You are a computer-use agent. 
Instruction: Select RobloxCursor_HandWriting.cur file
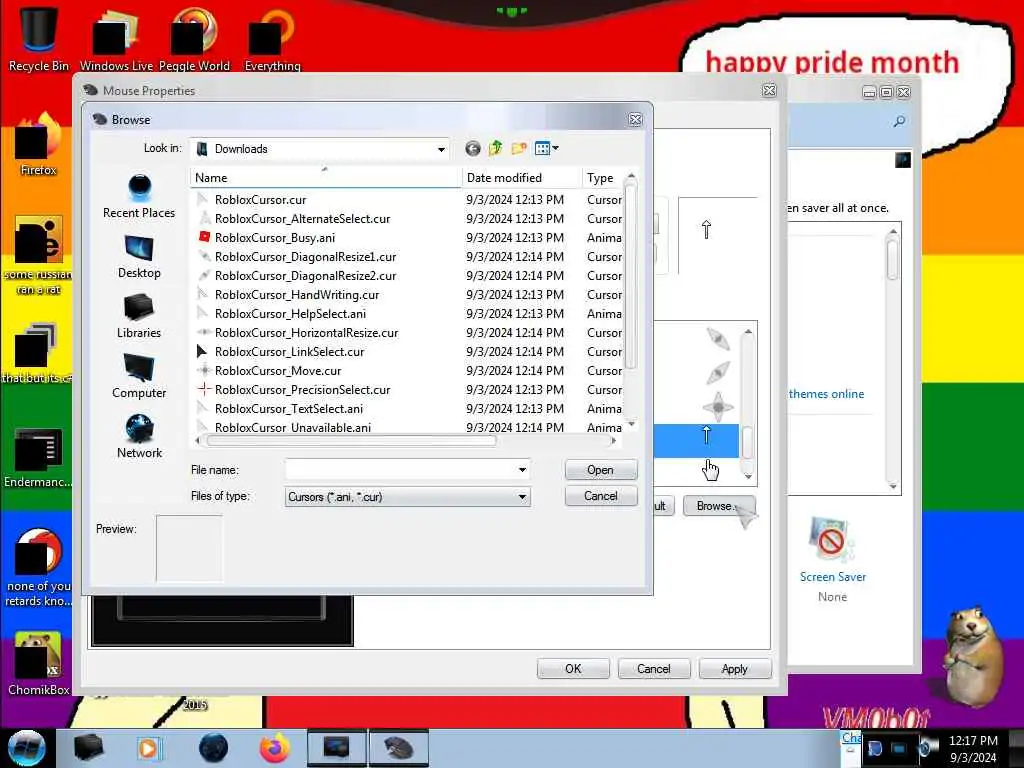(296, 295)
